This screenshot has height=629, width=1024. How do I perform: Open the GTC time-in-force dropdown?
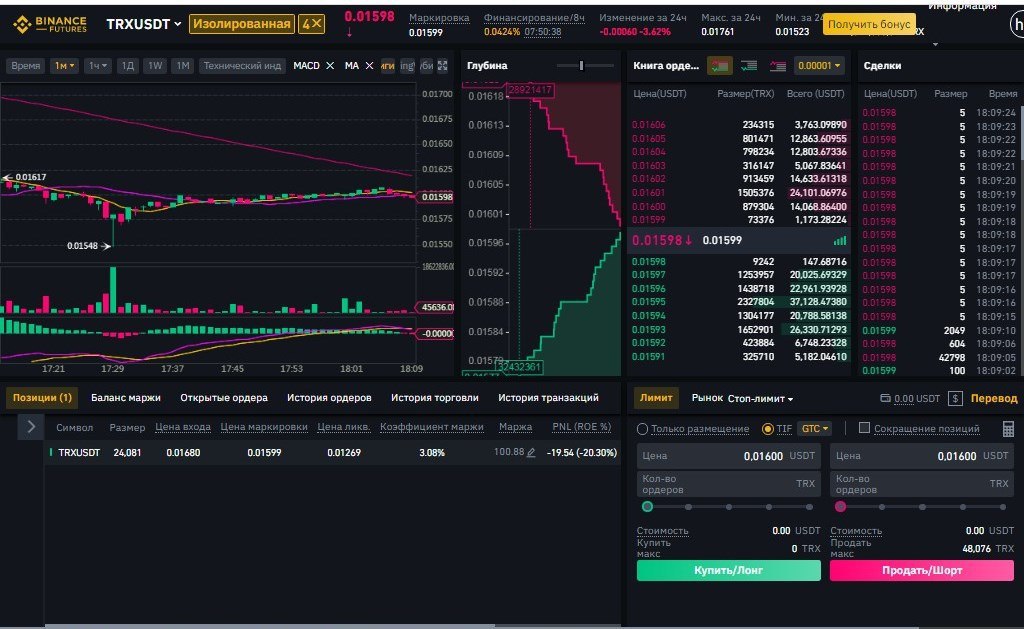point(814,428)
